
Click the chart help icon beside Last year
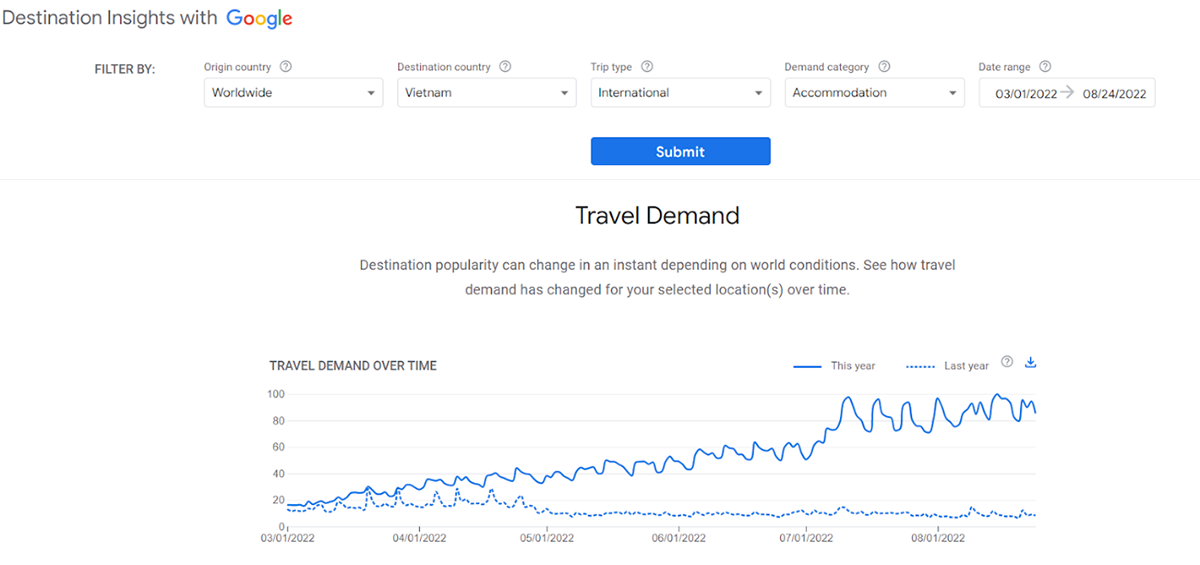click(1007, 362)
